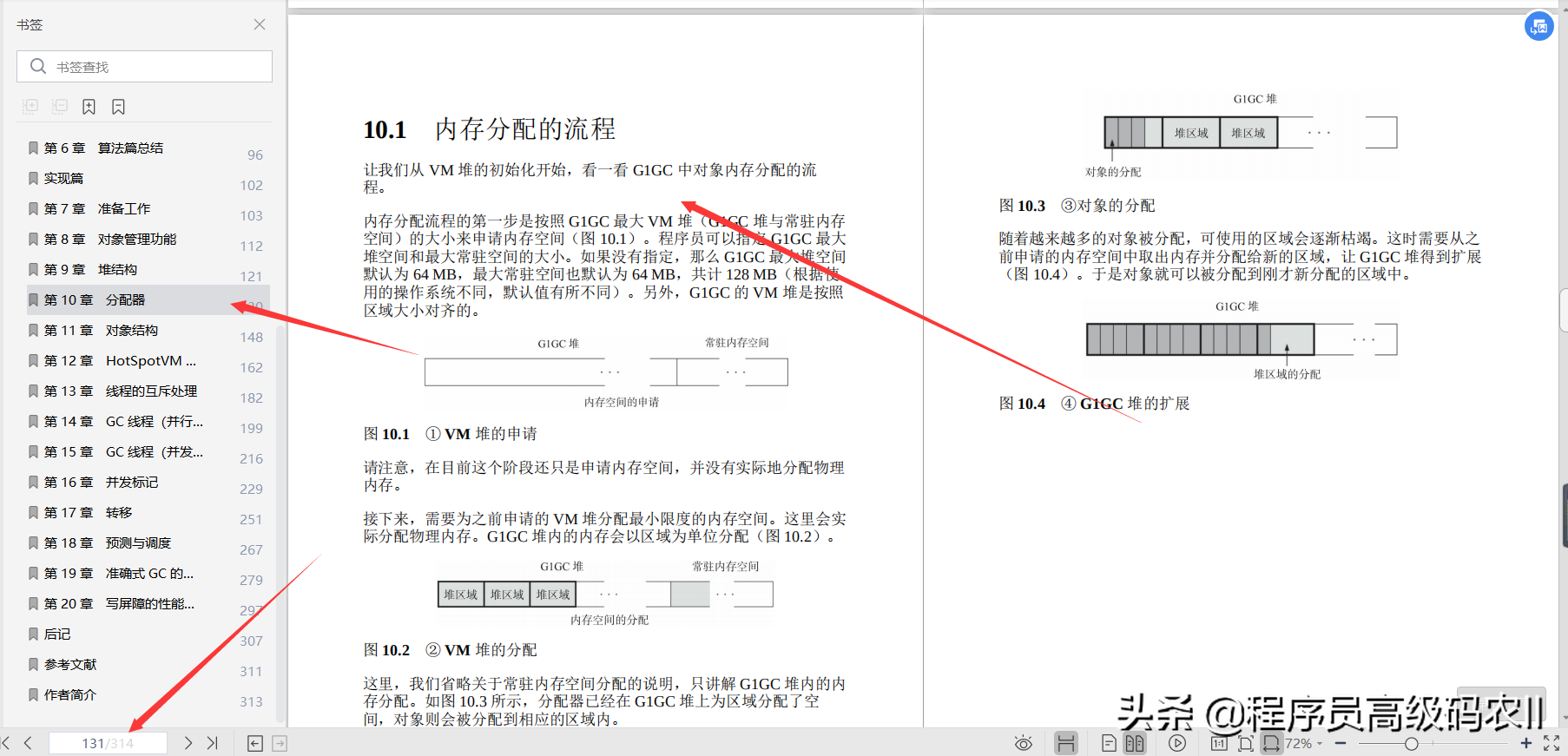
Task: Open bookmark 实现篇
Action: click(64, 179)
